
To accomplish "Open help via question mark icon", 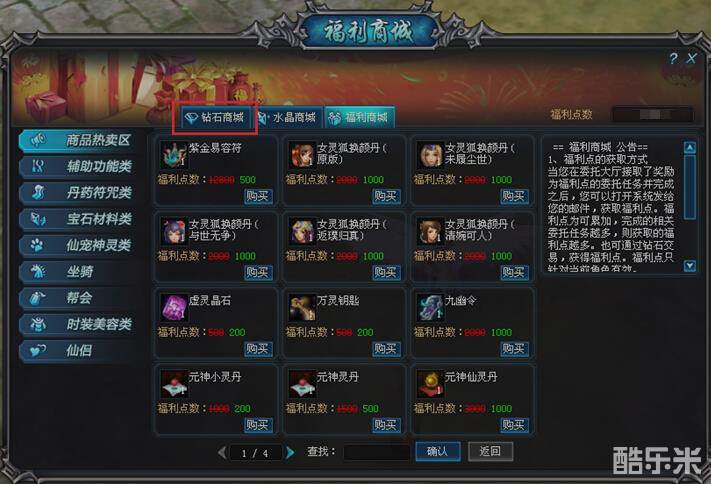I will 673,58.
